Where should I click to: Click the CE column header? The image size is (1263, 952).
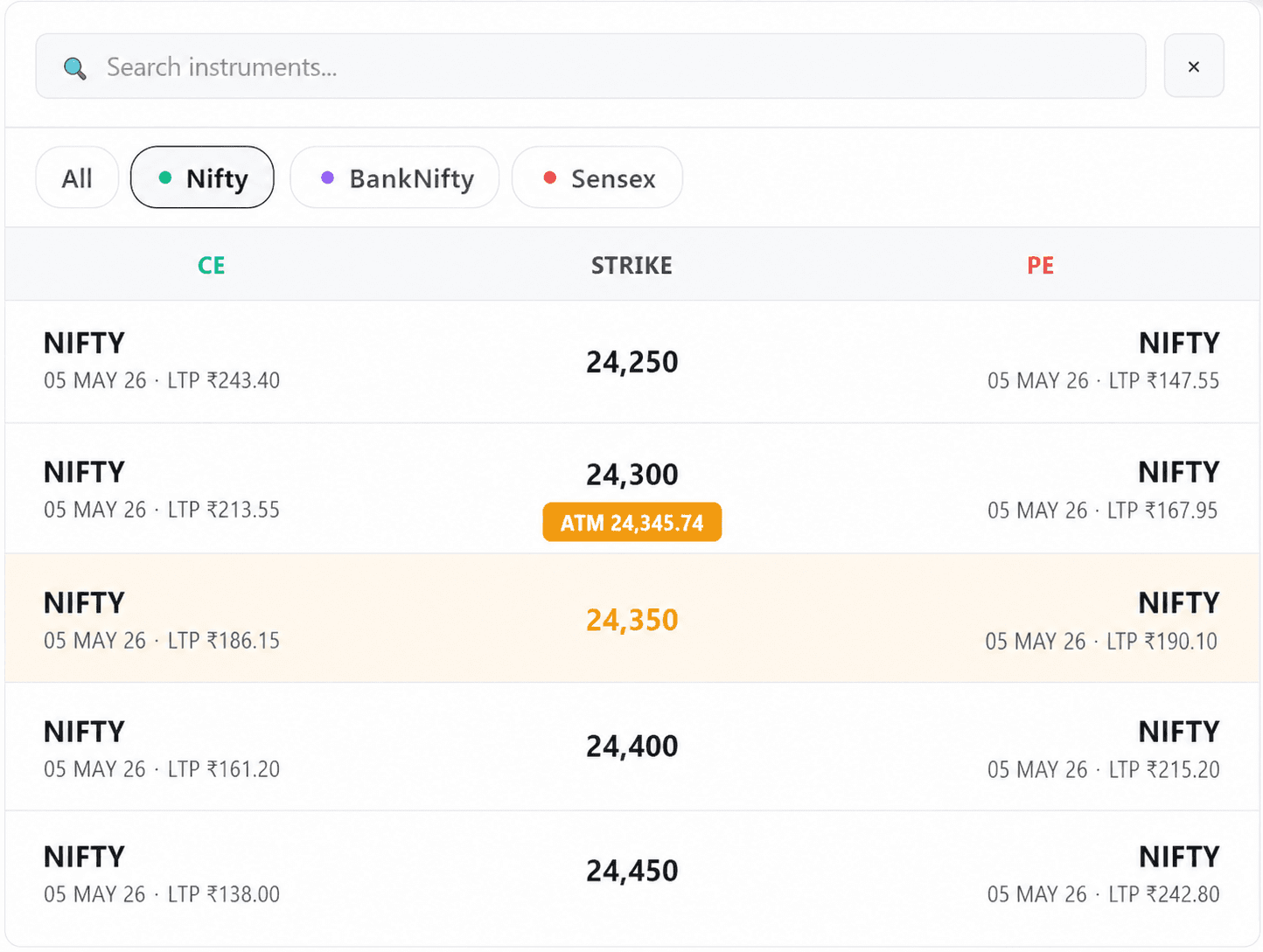(x=212, y=265)
